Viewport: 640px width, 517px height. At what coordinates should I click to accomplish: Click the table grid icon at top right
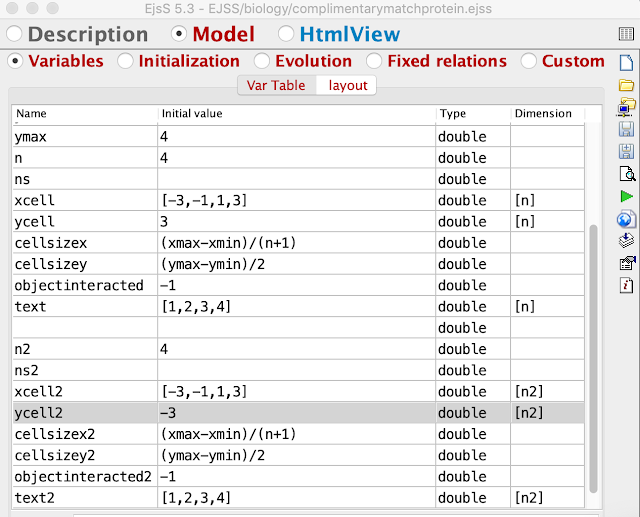(x=627, y=35)
